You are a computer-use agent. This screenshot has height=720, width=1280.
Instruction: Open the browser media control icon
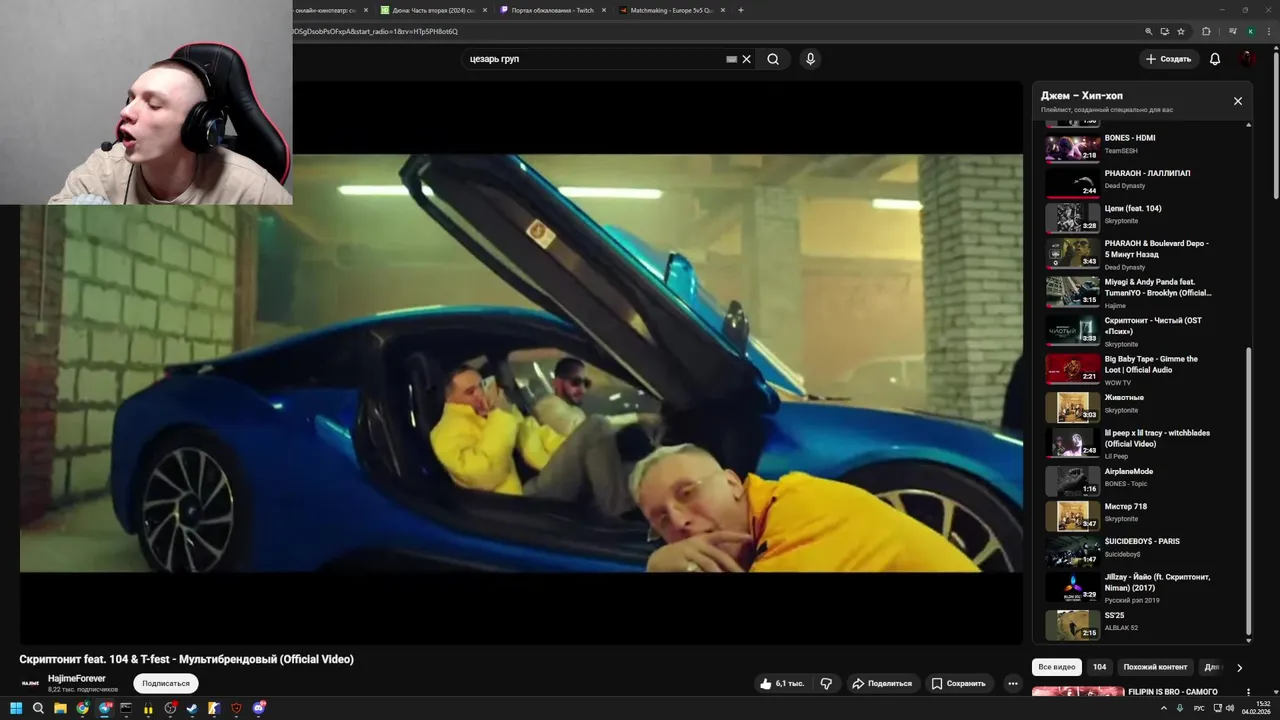[x=1232, y=32]
